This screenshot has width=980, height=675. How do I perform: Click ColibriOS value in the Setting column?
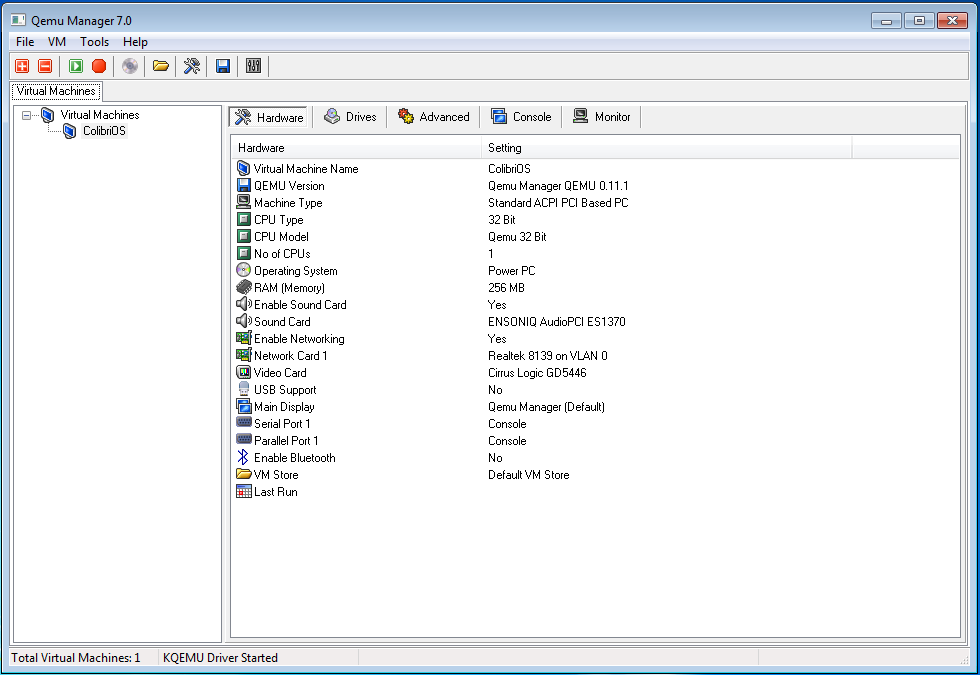point(509,169)
